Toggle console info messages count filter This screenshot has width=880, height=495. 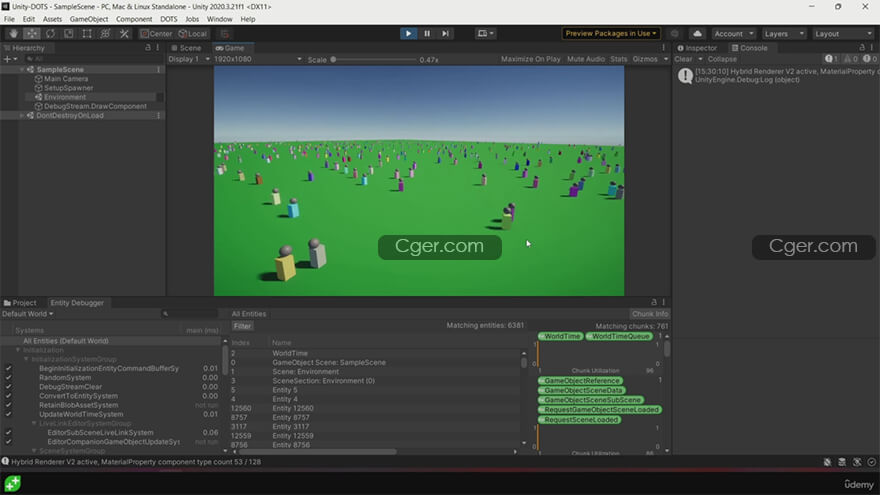[831, 59]
